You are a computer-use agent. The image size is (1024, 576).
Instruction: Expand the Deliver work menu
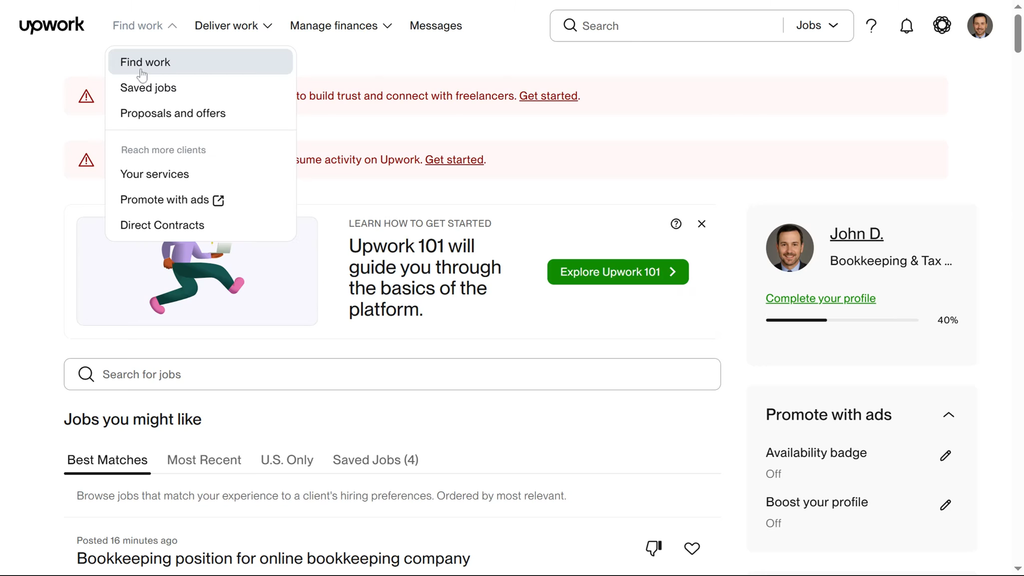tap(233, 26)
